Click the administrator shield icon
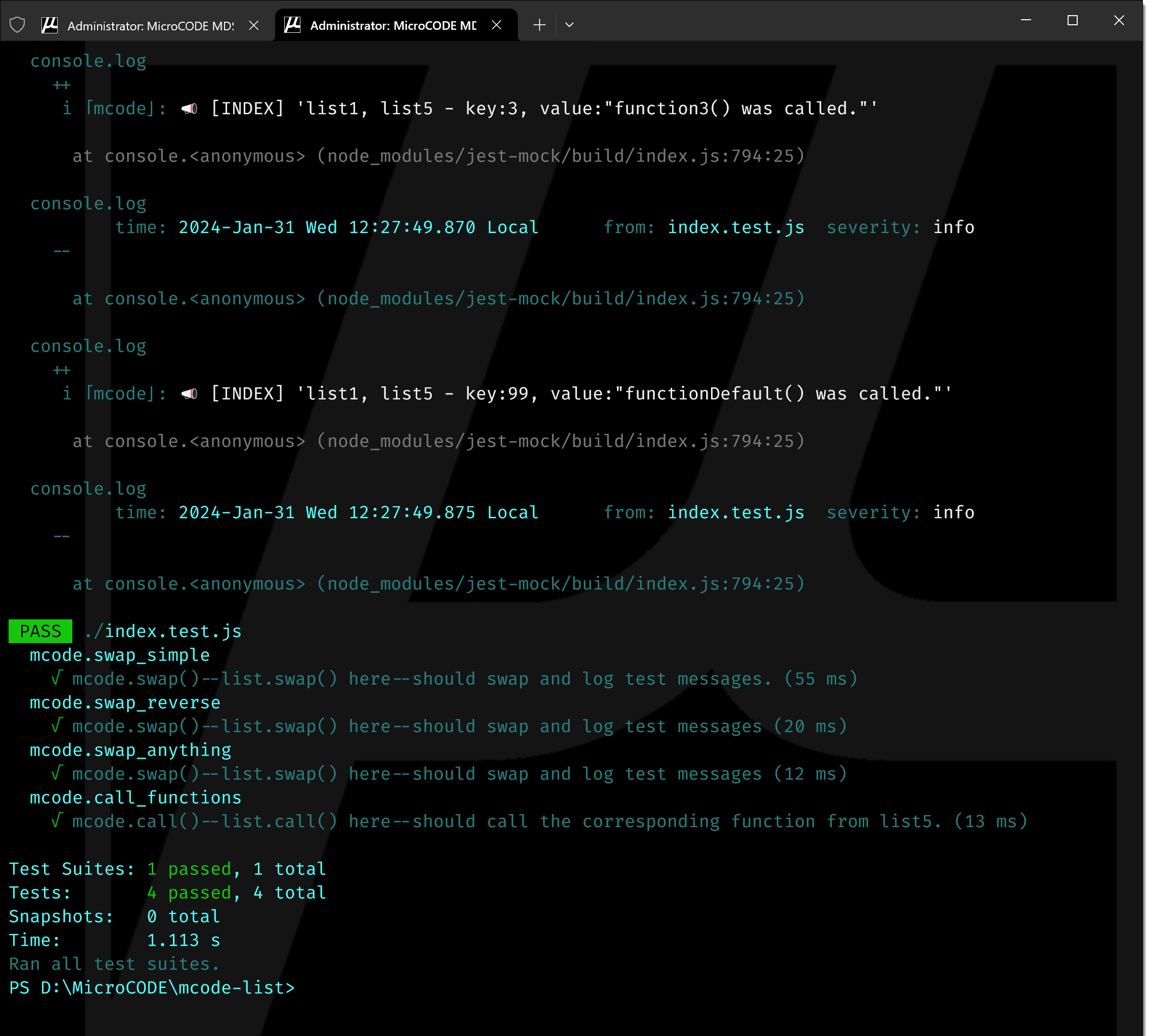Image resolution: width=1149 pixels, height=1036 pixels. click(18, 25)
